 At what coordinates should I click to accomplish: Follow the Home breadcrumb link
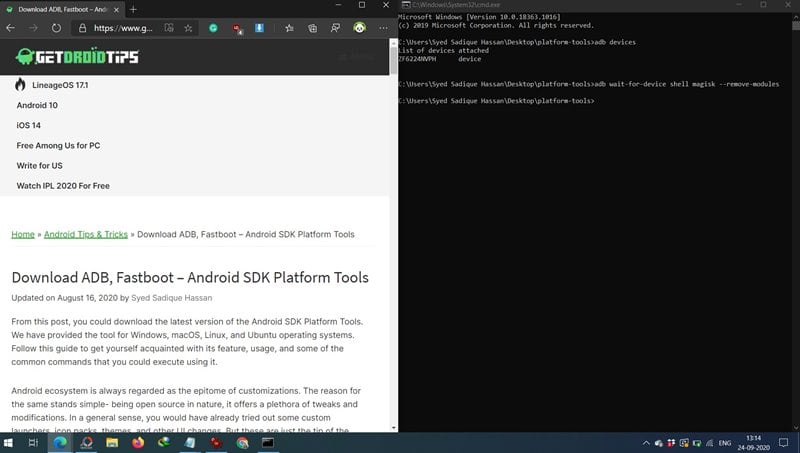[x=23, y=234]
